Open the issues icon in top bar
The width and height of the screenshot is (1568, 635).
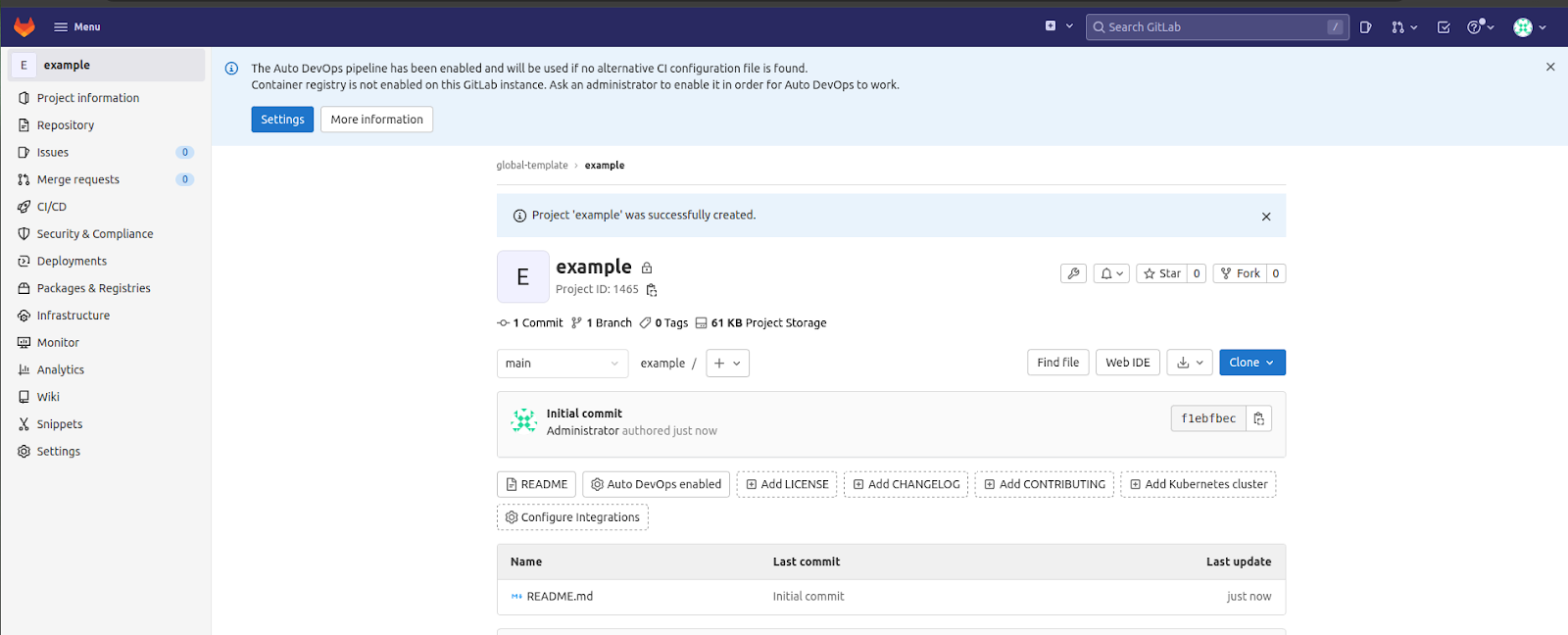pyautogui.click(x=1366, y=27)
